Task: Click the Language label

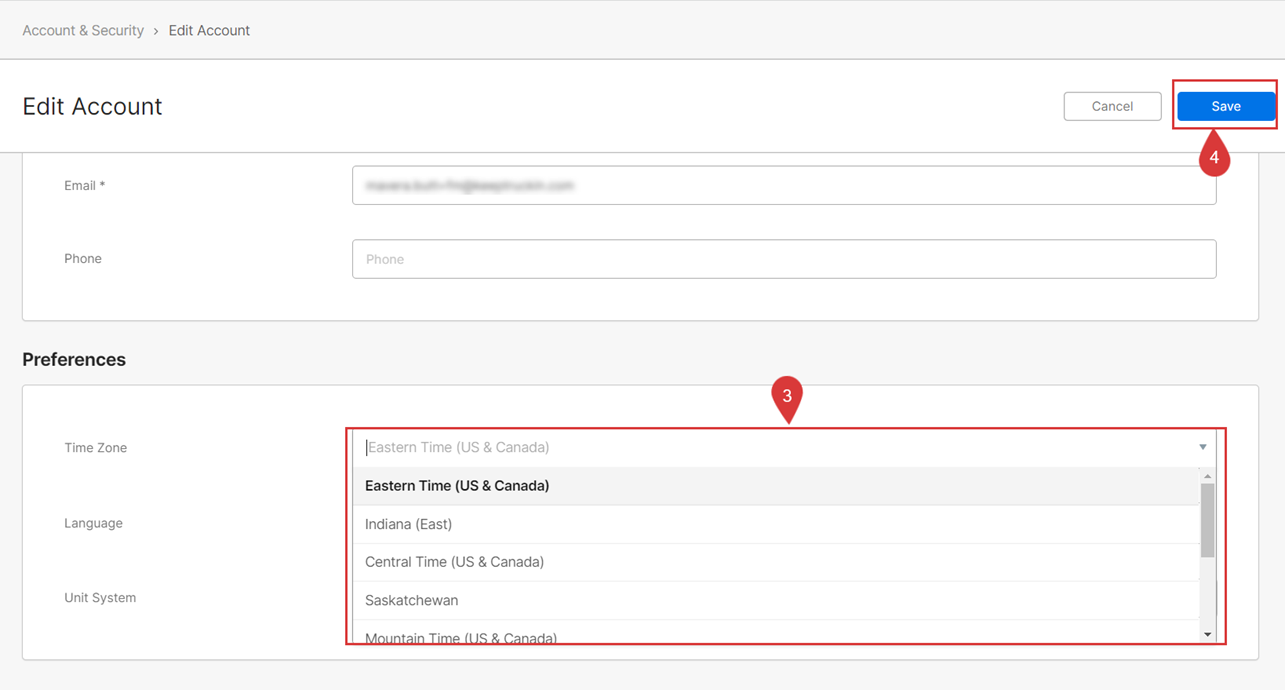Action: click(x=93, y=523)
